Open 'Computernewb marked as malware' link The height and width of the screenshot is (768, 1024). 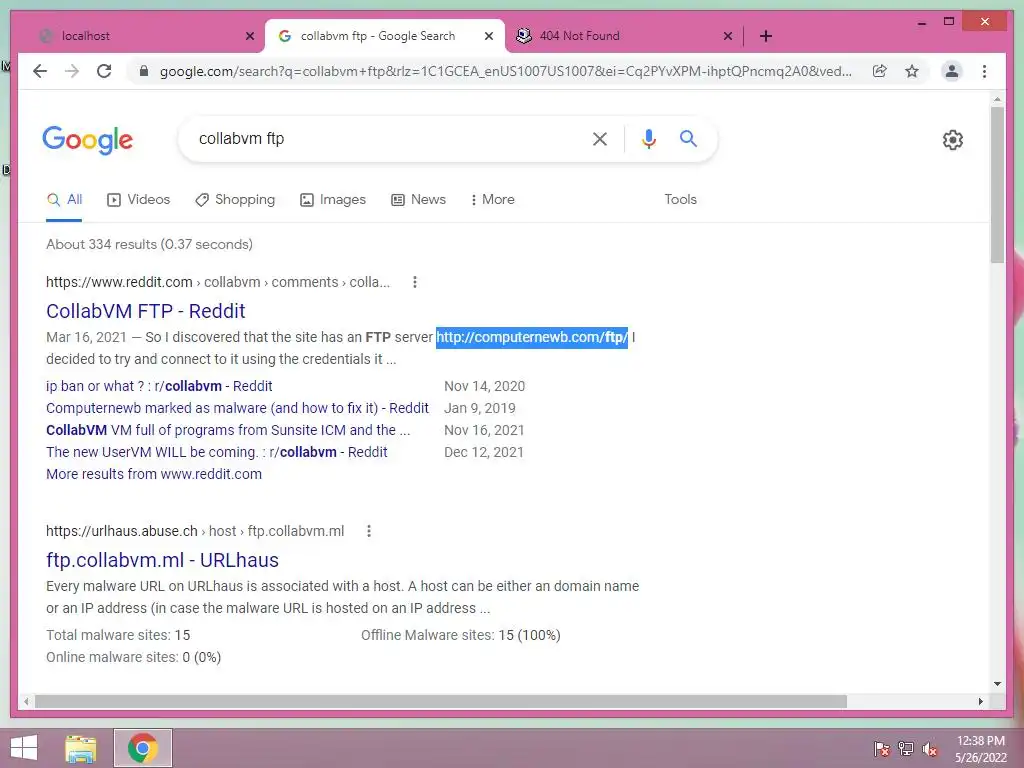click(237, 408)
